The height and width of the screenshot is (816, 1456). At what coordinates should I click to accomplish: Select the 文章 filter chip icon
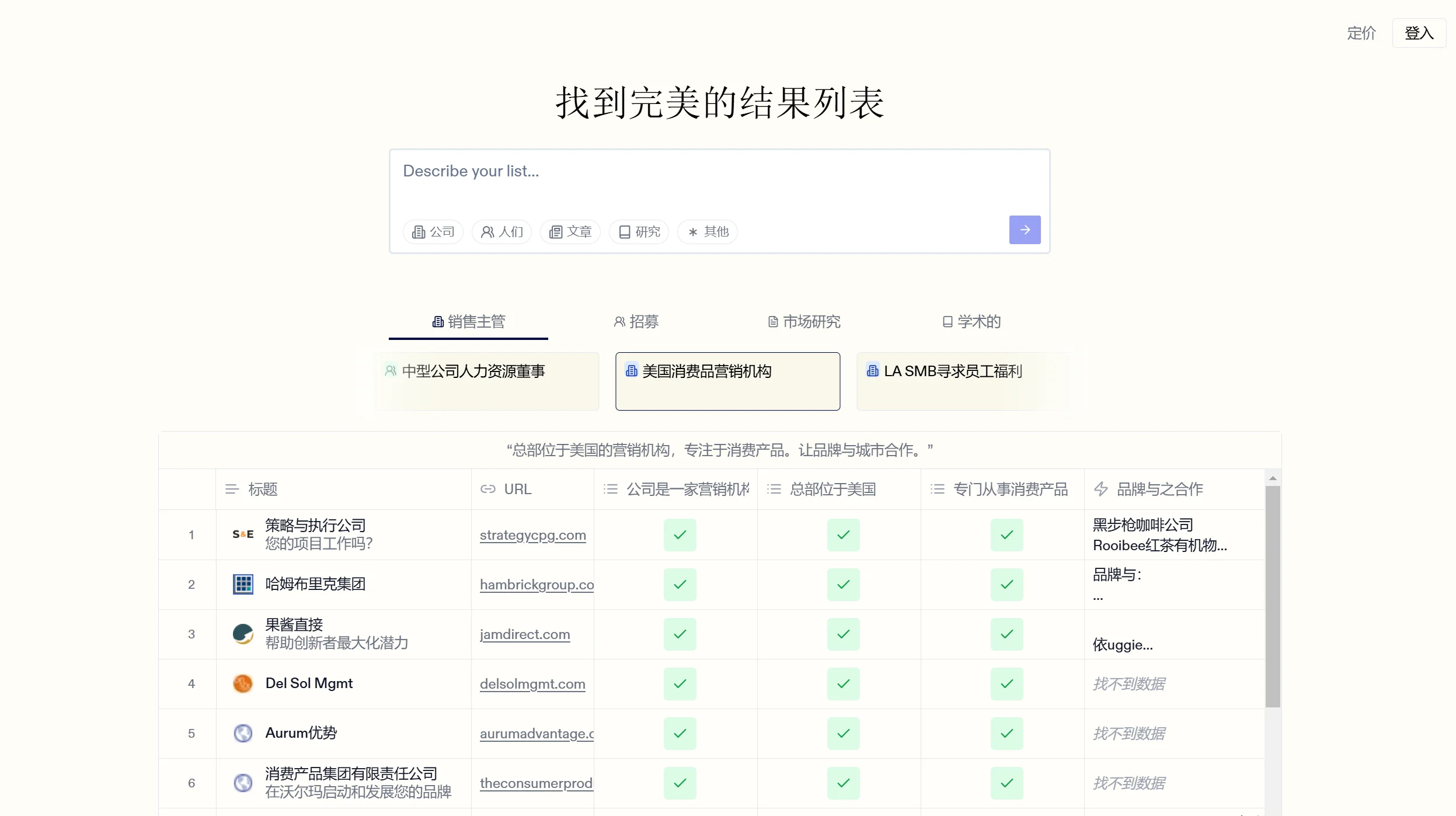(x=556, y=232)
